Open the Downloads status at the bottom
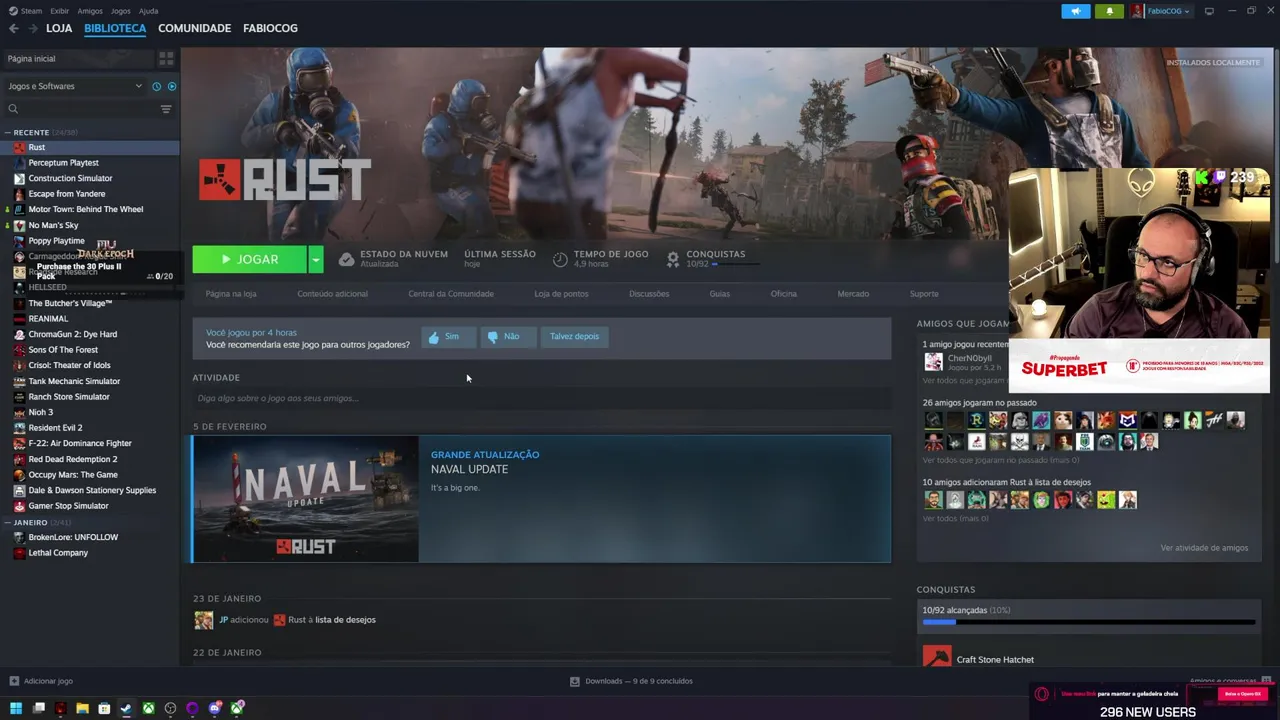The image size is (1280, 720). pos(631,681)
